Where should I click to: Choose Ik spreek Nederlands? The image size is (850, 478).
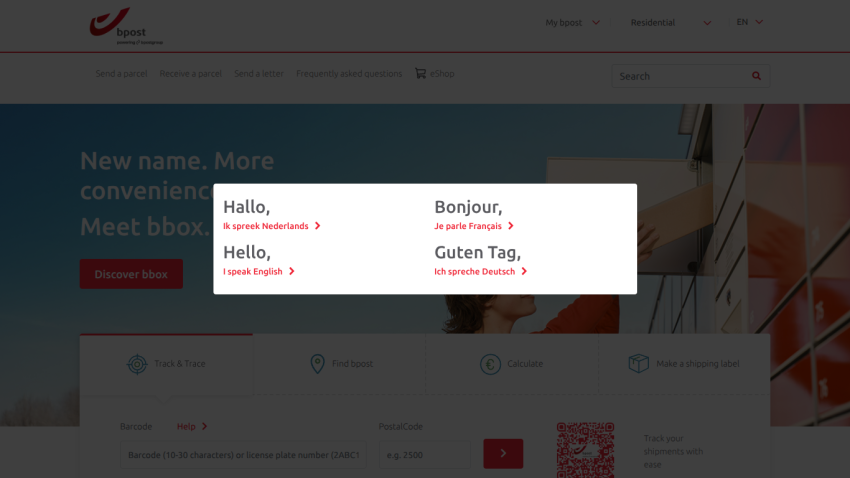click(x=266, y=226)
